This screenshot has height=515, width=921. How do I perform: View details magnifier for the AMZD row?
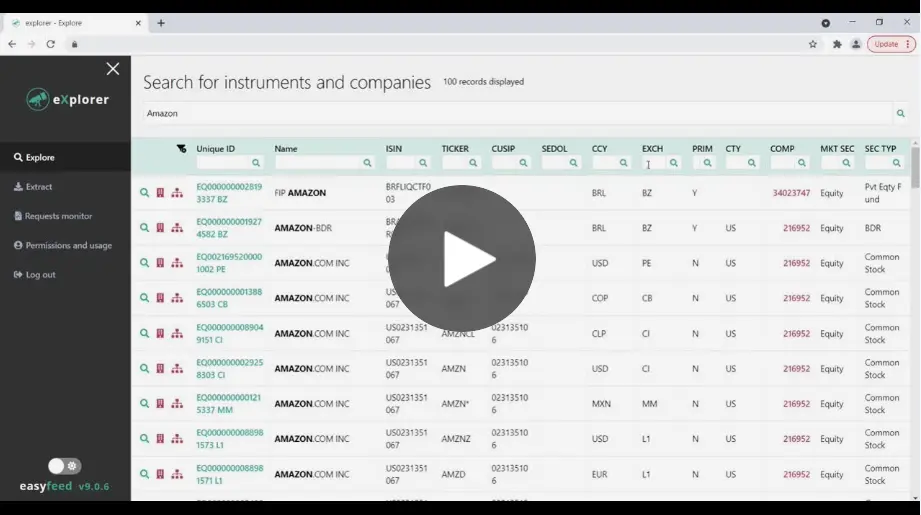(144, 474)
